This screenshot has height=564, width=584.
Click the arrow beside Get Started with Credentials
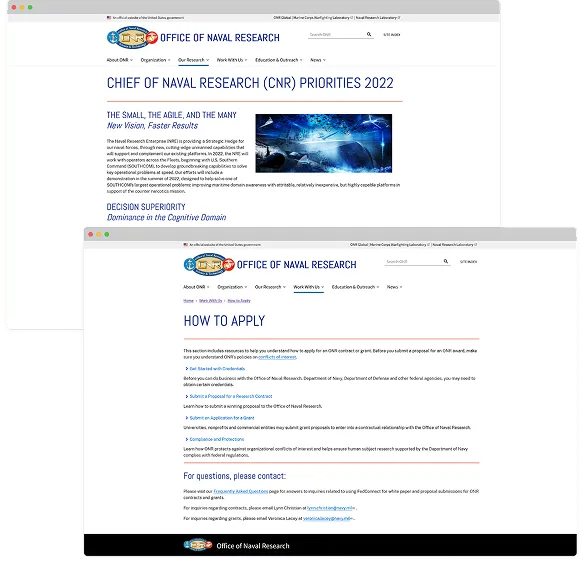187,368
